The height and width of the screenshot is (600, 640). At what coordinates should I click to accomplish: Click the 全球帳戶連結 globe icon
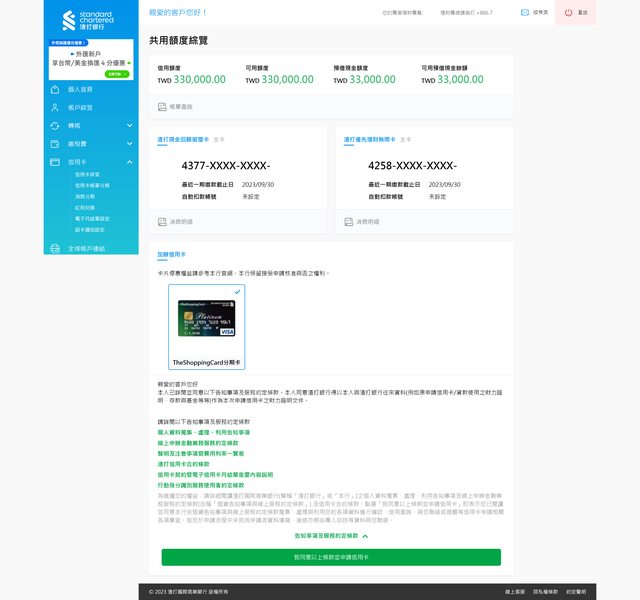point(56,248)
